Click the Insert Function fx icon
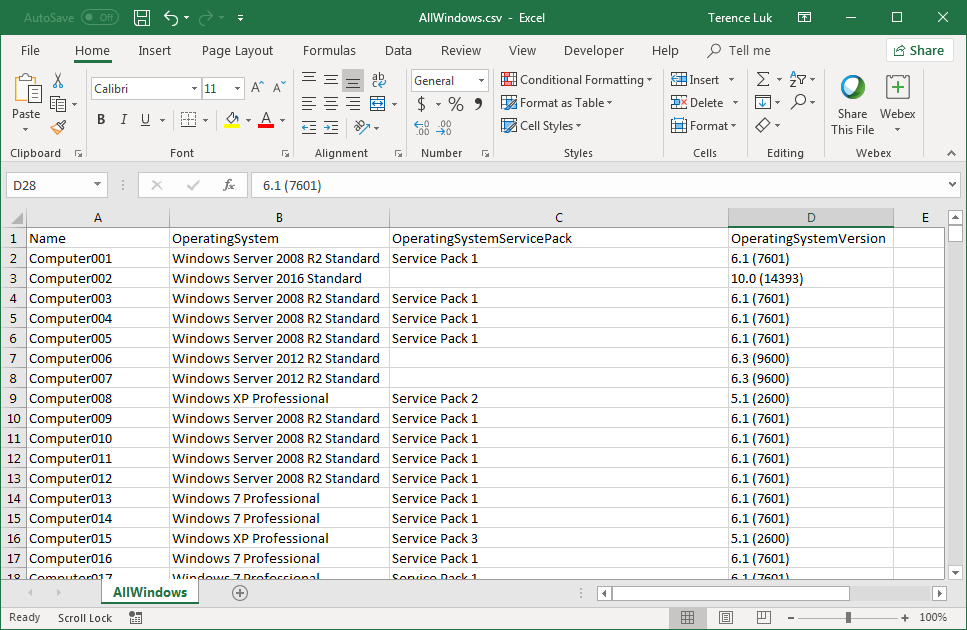Viewport: 967px width, 630px height. (x=229, y=185)
